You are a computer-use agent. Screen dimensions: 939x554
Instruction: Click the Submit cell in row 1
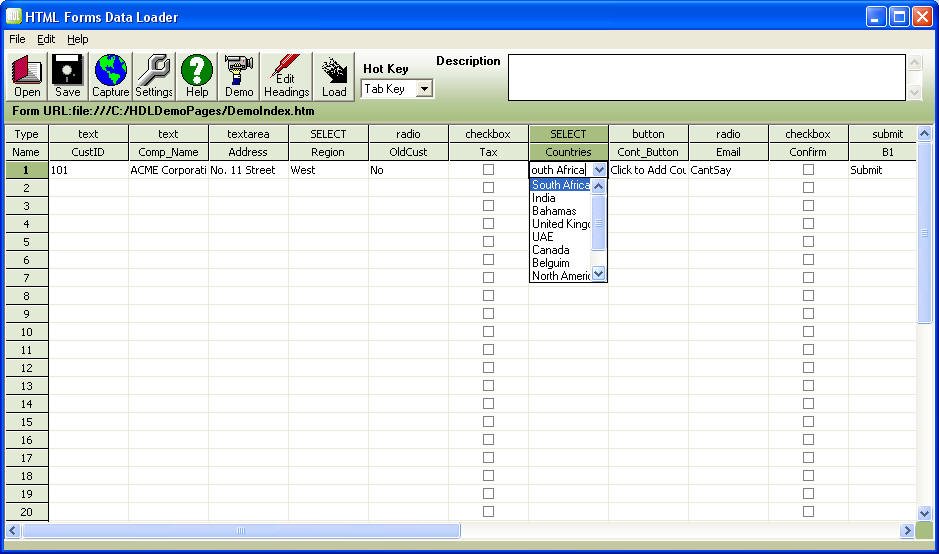(882, 170)
